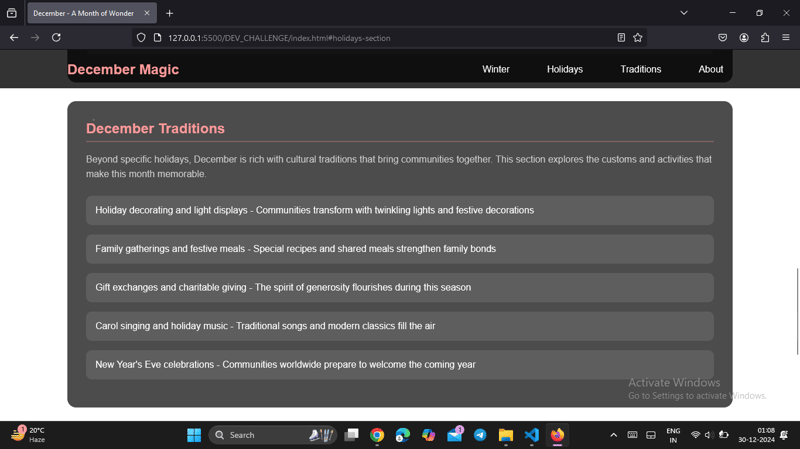Open Telegram from the taskbar
Screen dimensions: 800x449
(x=480, y=435)
